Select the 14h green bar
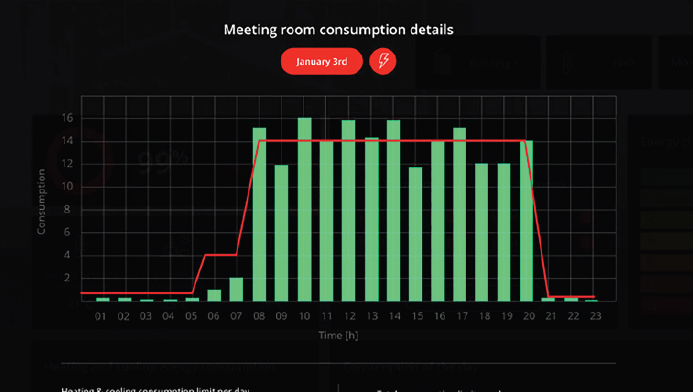 coord(393,211)
